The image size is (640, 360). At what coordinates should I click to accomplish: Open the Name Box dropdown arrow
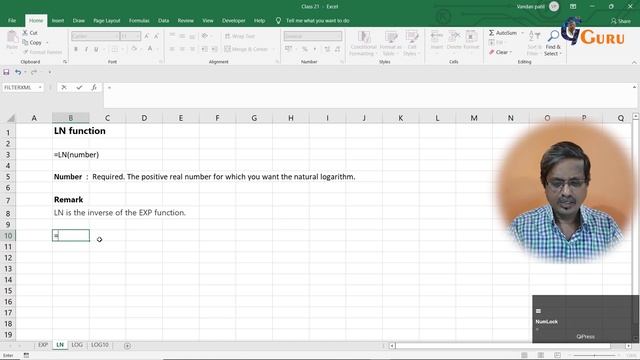coord(40,87)
